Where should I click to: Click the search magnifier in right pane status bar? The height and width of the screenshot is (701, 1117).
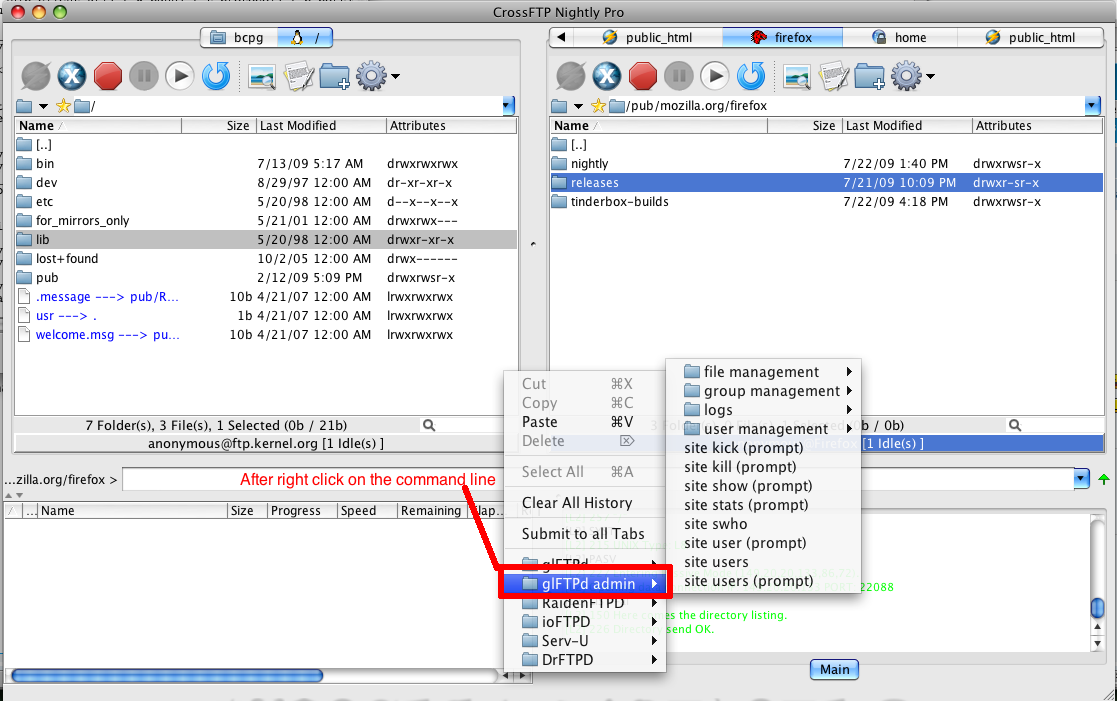[1015, 425]
